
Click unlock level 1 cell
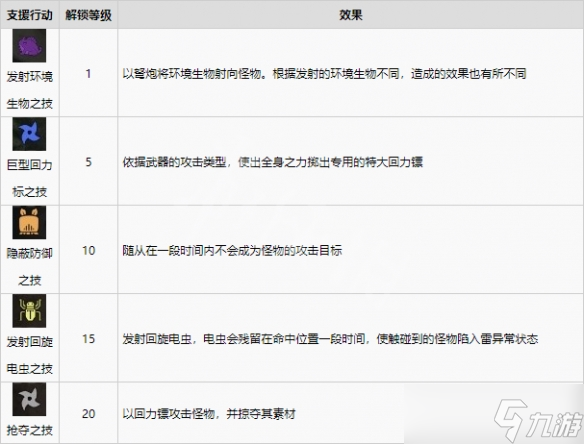click(x=88, y=73)
